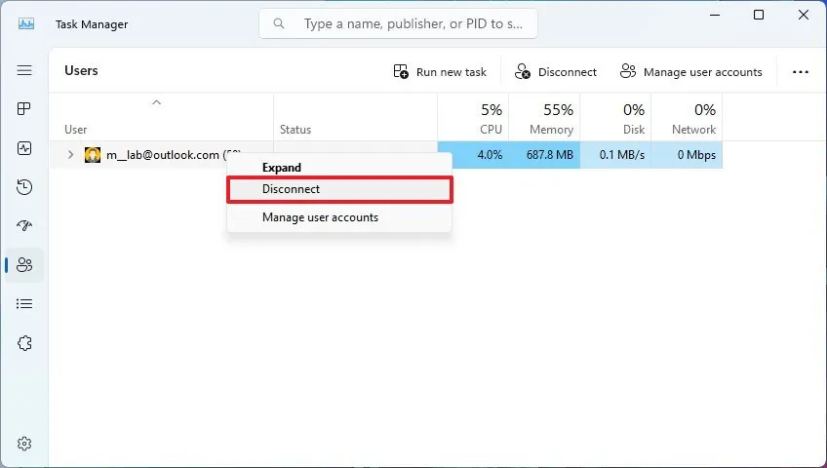Click the 0.1 MB/s disk cell
Viewport: 827px width, 468px height.
click(x=616, y=155)
